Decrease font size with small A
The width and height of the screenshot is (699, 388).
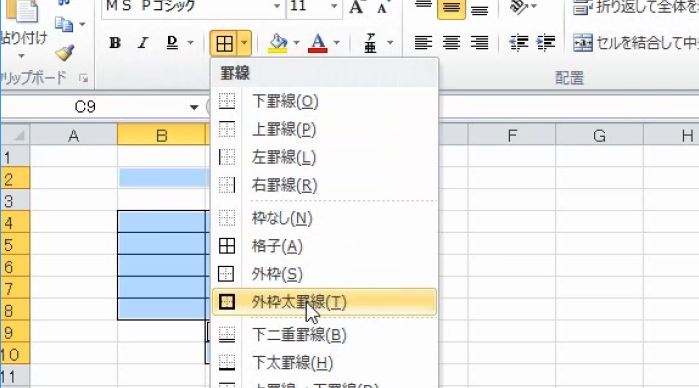[x=382, y=7]
